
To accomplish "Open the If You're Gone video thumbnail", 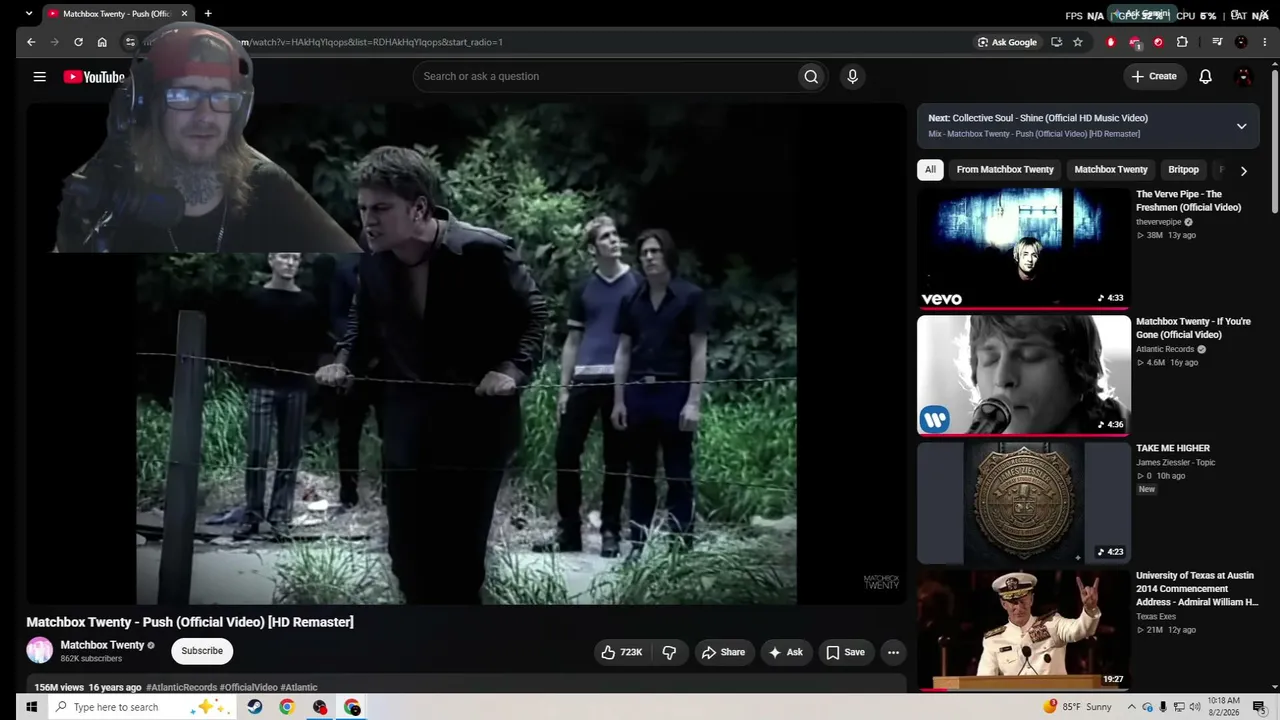I will coord(1024,375).
